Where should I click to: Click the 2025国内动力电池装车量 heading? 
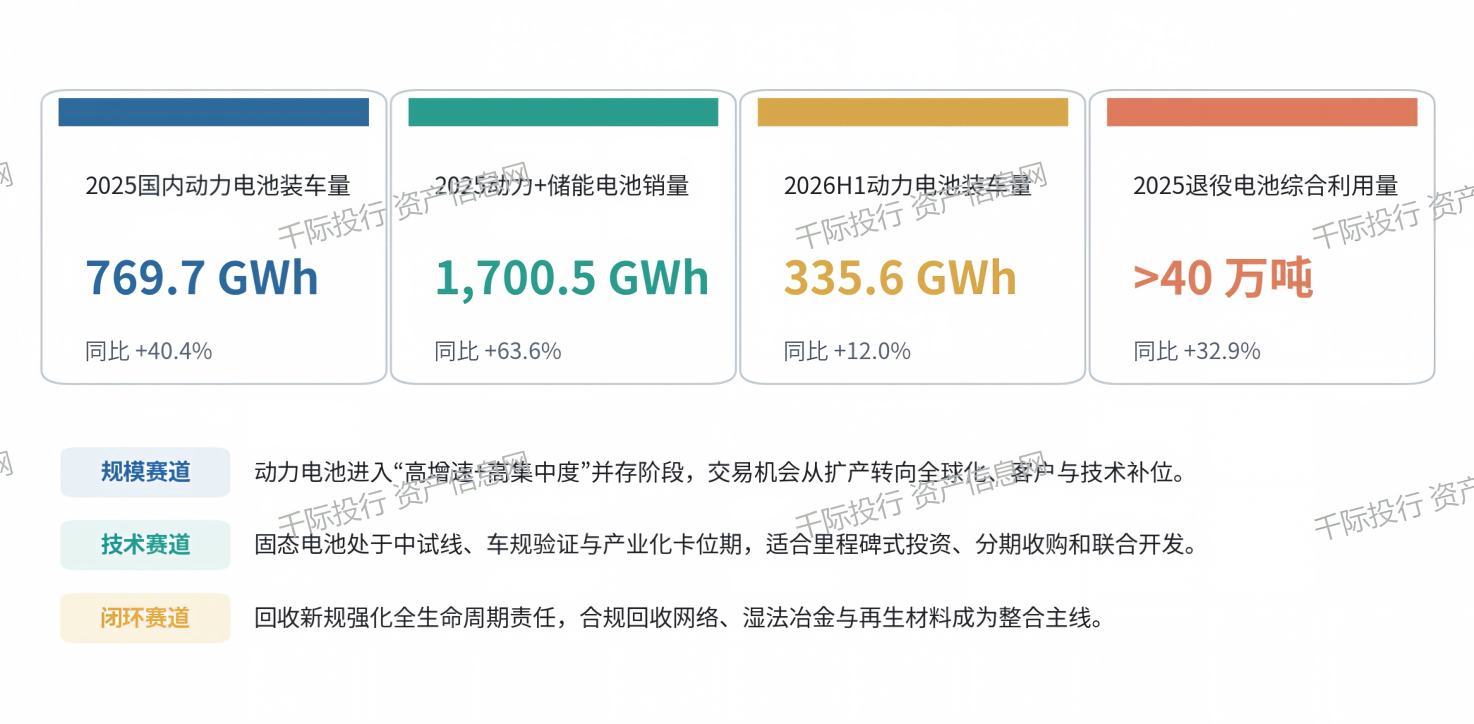[x=218, y=186]
